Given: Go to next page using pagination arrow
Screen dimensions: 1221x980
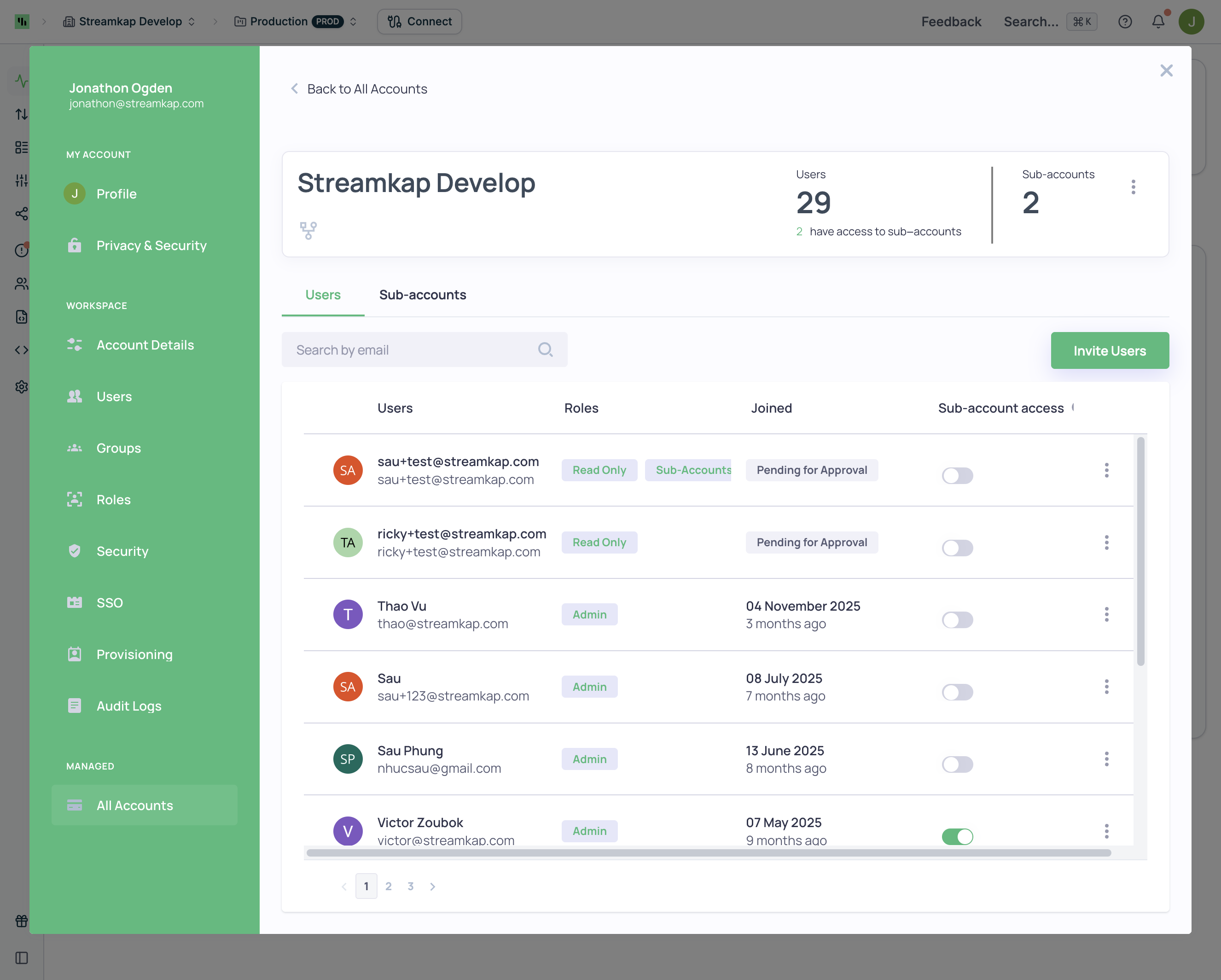Looking at the screenshot, I should pyautogui.click(x=433, y=887).
